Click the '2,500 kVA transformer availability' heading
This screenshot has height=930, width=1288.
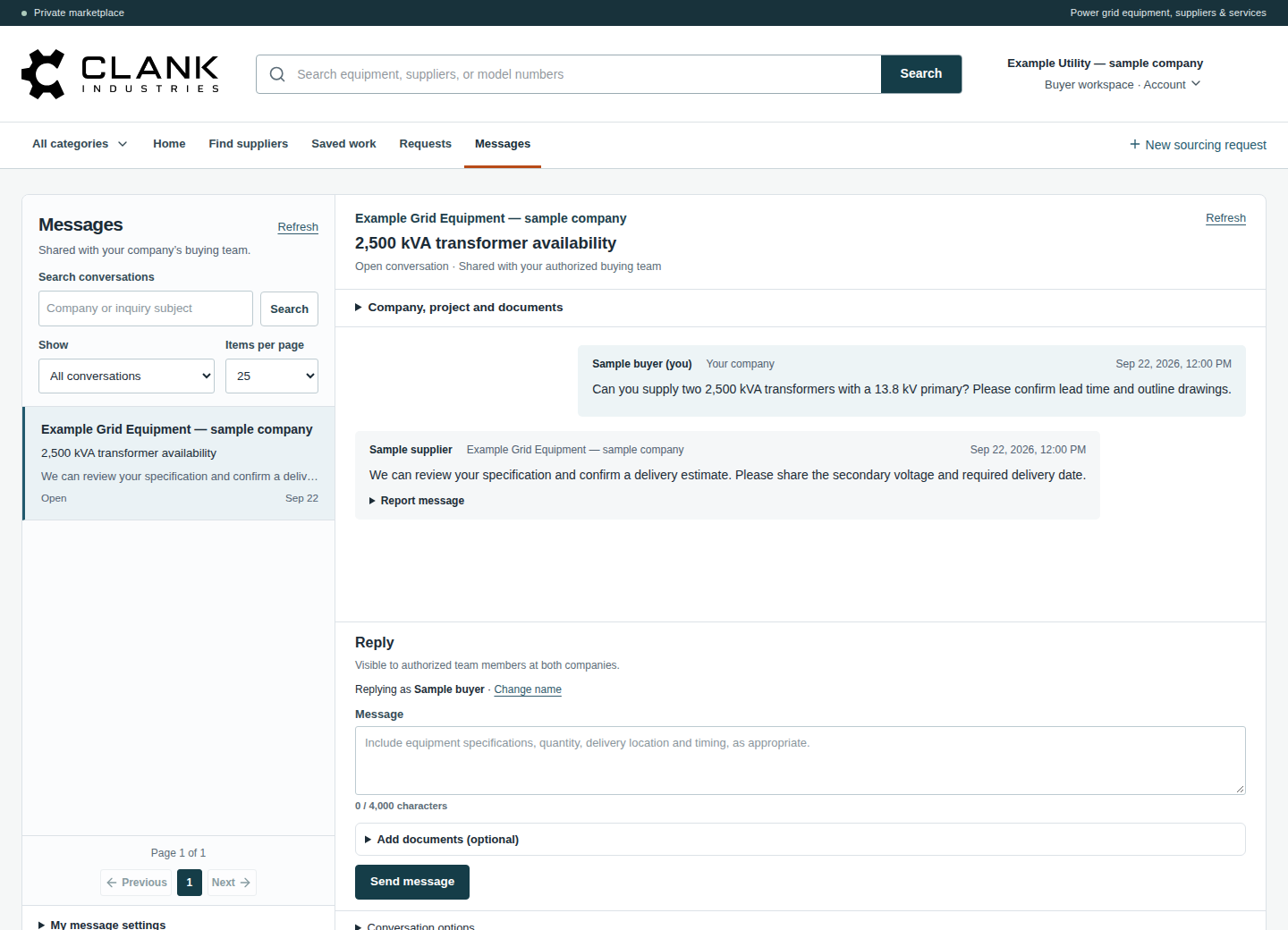pyautogui.click(x=486, y=243)
